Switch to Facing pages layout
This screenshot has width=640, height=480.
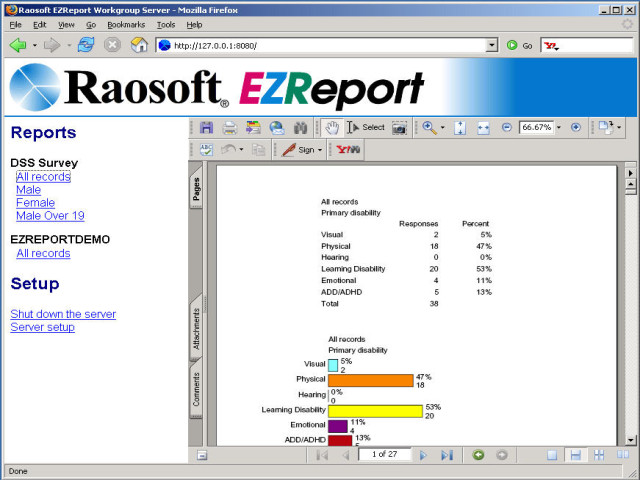622,455
